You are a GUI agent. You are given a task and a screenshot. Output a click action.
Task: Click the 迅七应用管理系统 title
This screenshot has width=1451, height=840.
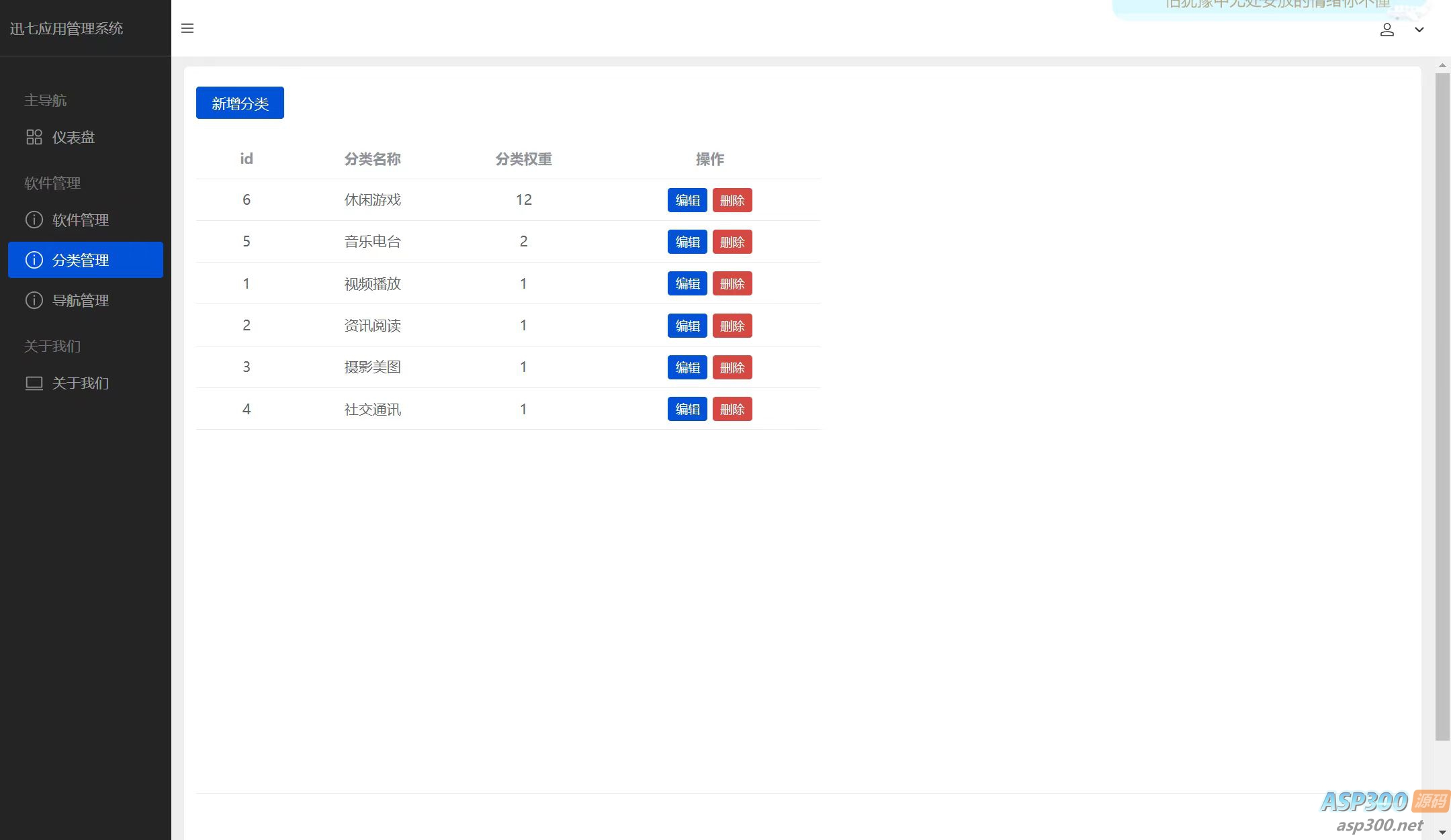(x=67, y=28)
